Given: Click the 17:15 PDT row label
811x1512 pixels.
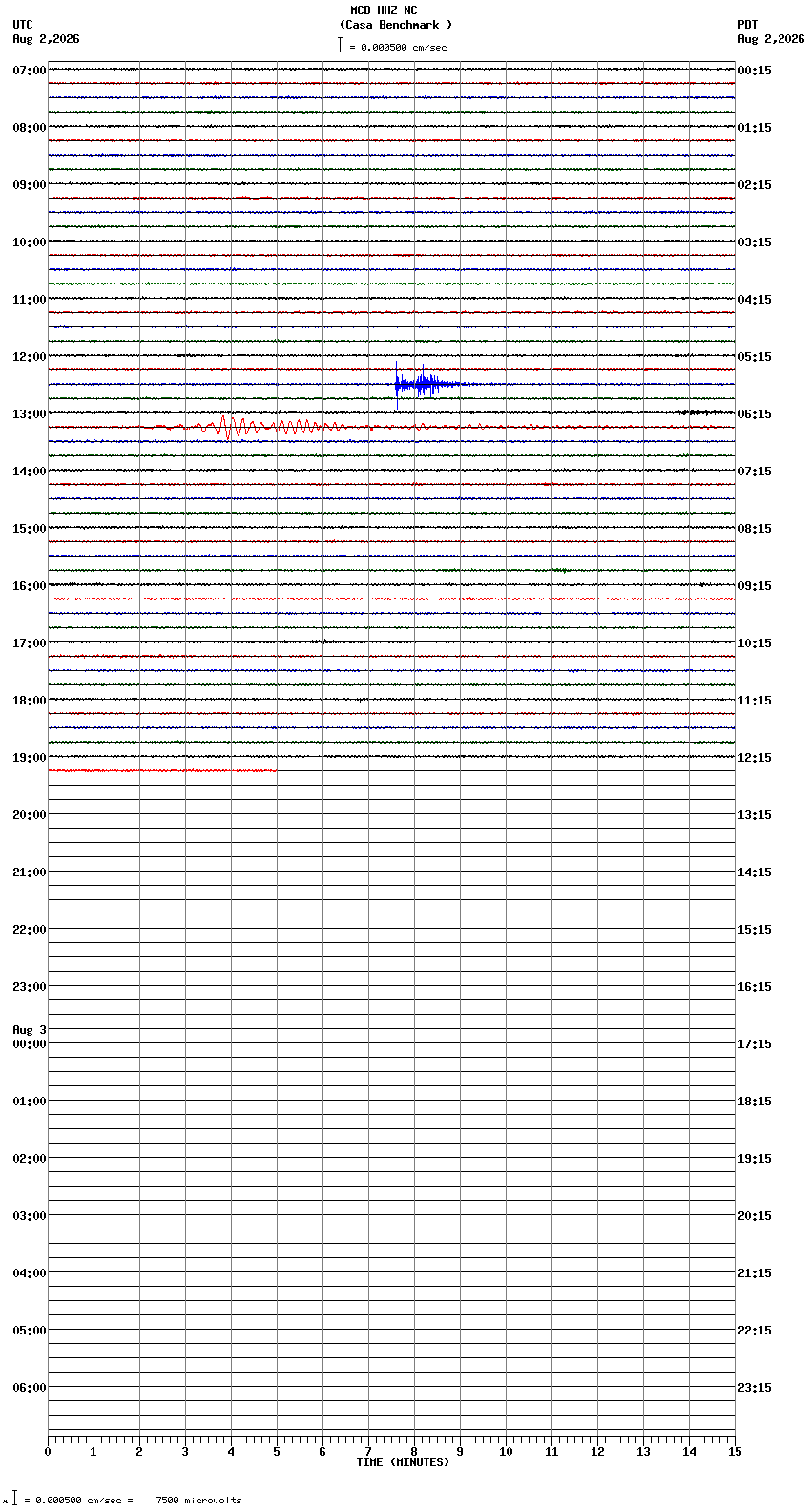Looking at the screenshot, I should [755, 1044].
